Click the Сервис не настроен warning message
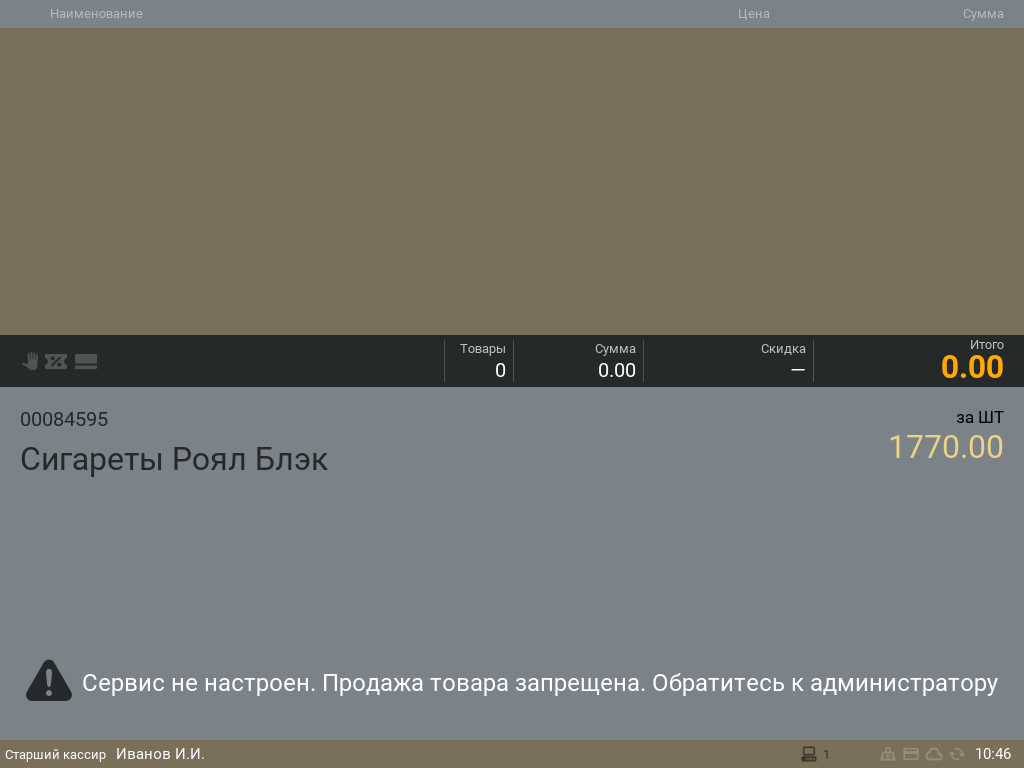This screenshot has width=1024, height=768. click(x=539, y=683)
